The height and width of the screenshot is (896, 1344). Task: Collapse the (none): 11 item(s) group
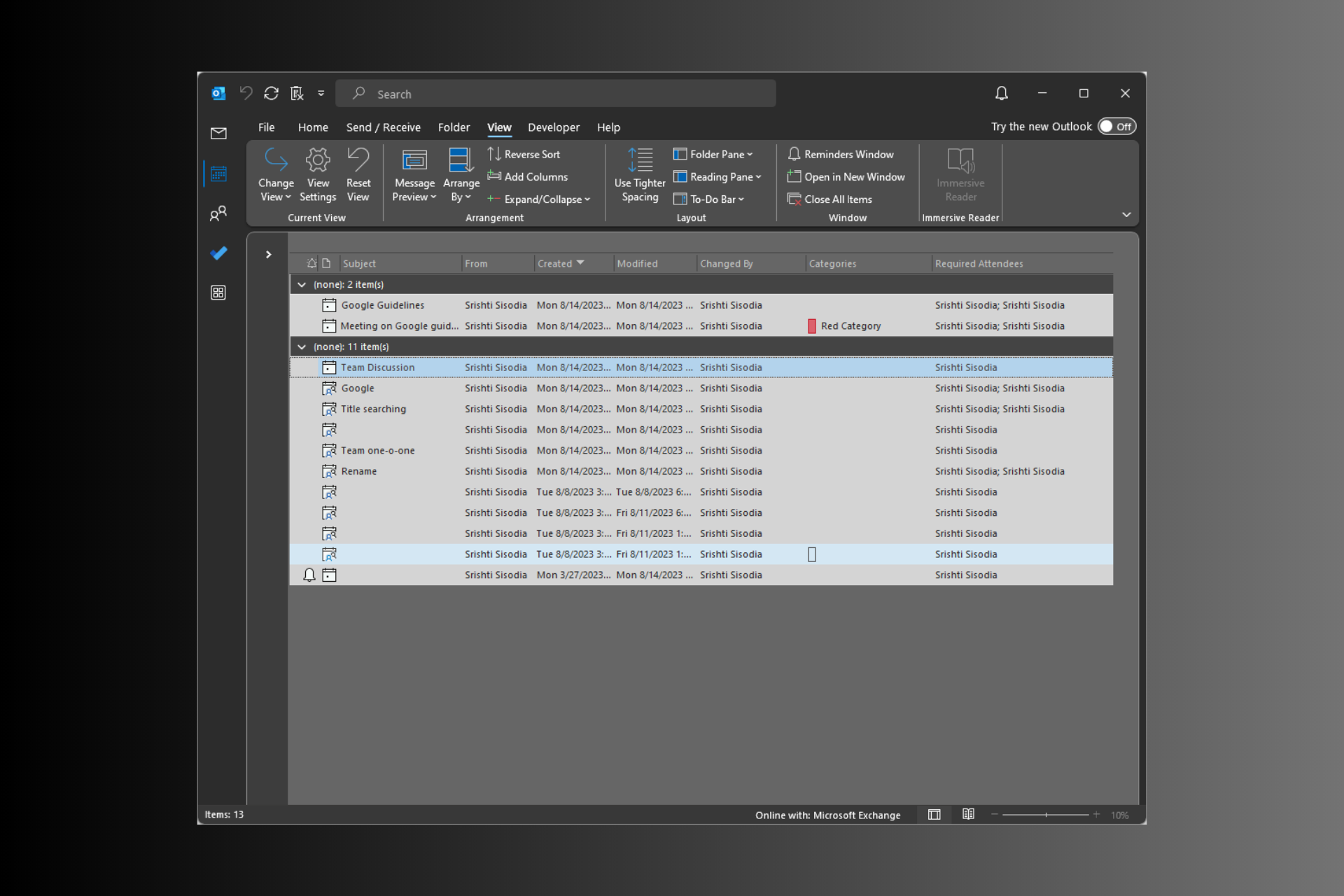(x=302, y=346)
